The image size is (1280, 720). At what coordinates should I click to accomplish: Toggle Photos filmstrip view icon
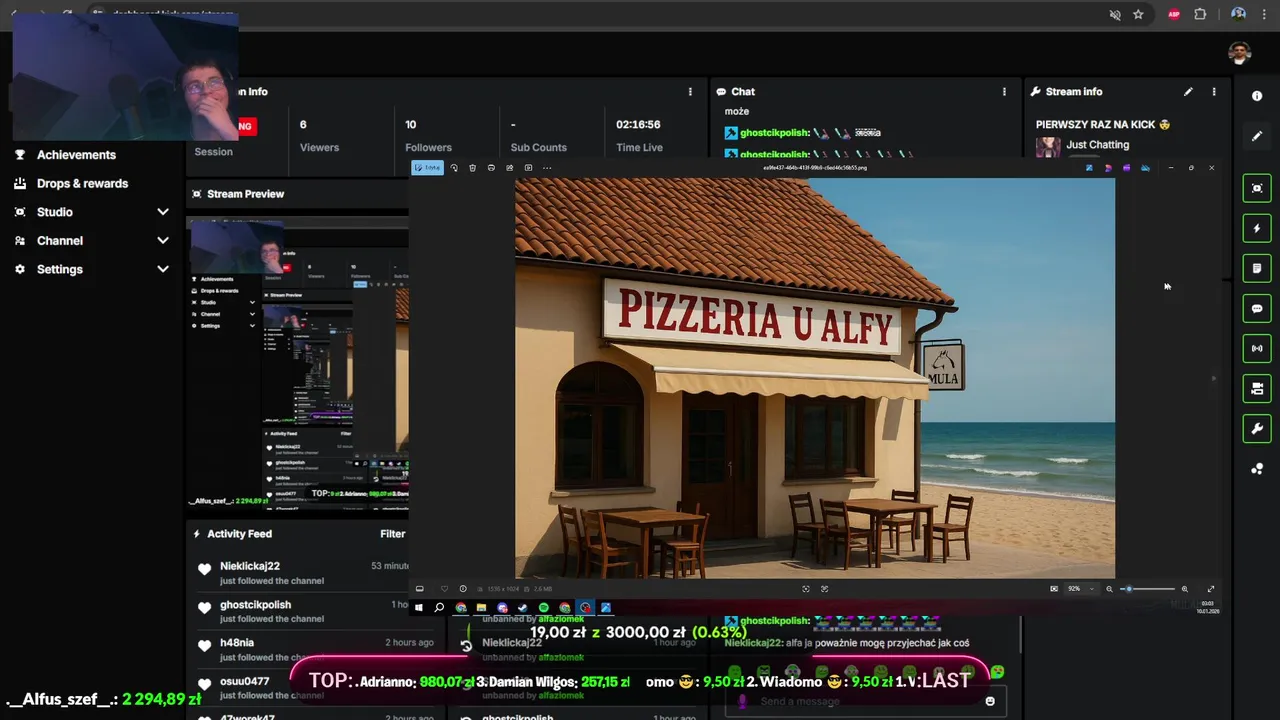419,589
